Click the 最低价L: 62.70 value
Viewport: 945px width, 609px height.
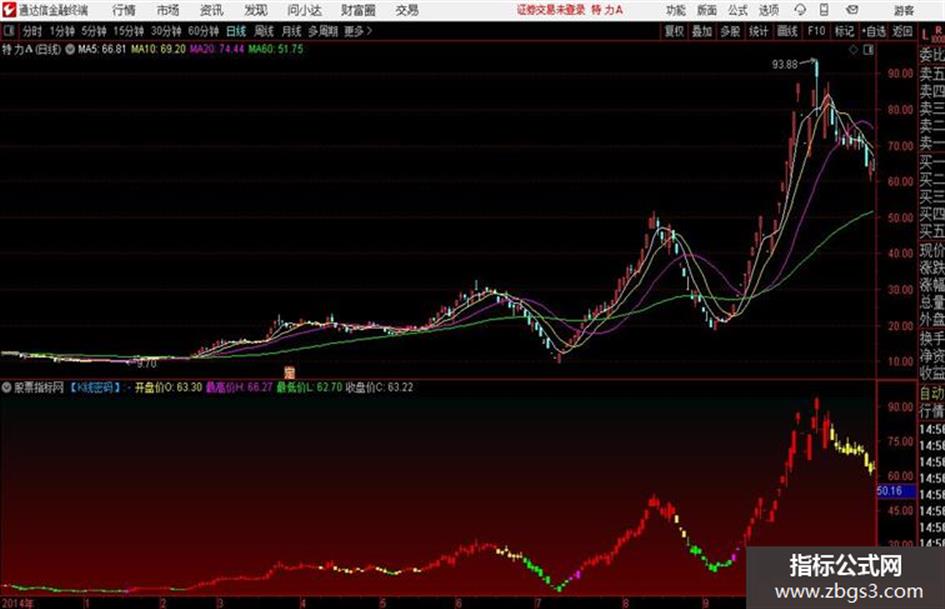pos(309,388)
